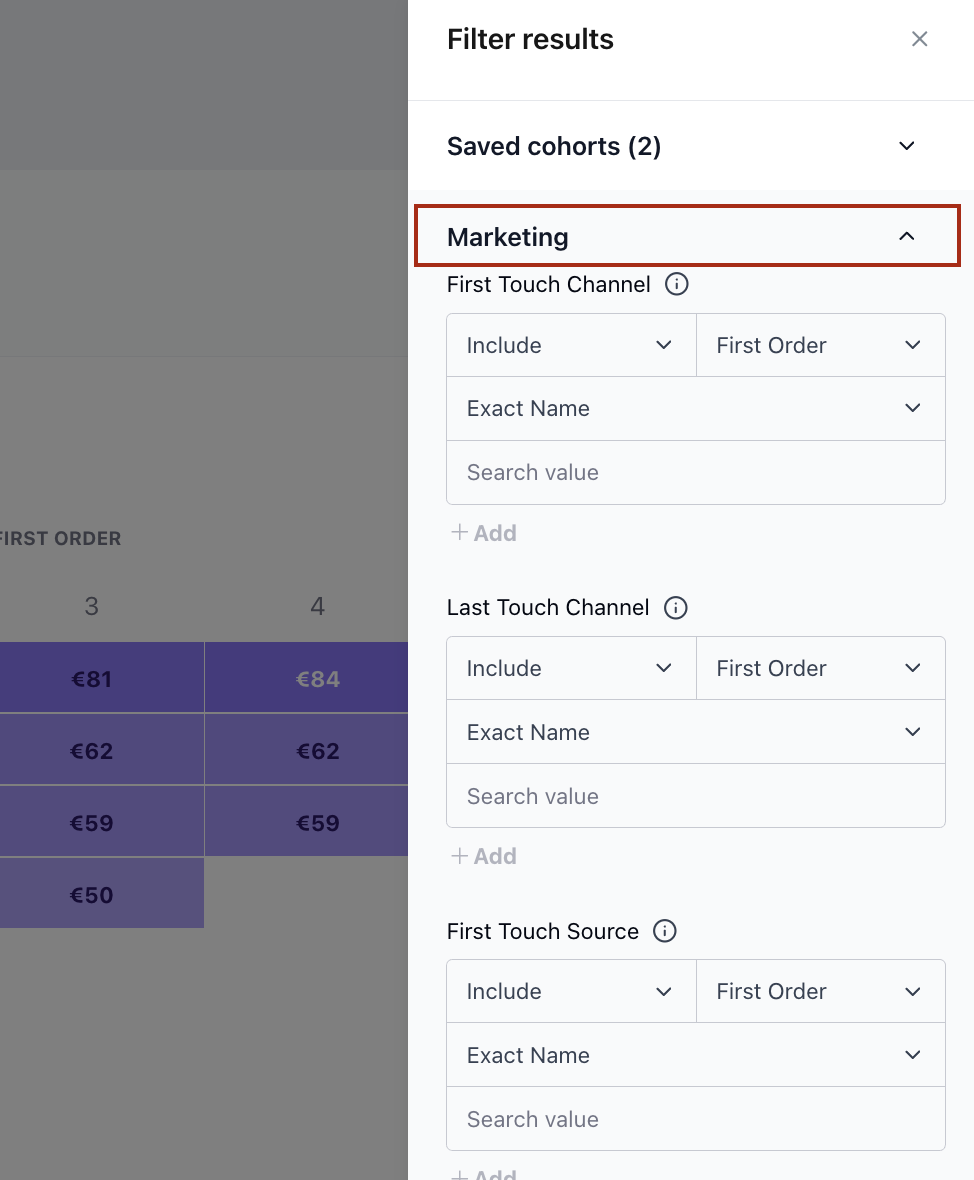The width and height of the screenshot is (974, 1180).
Task: Open First Order dropdown under First Touch Source
Action: click(820, 992)
